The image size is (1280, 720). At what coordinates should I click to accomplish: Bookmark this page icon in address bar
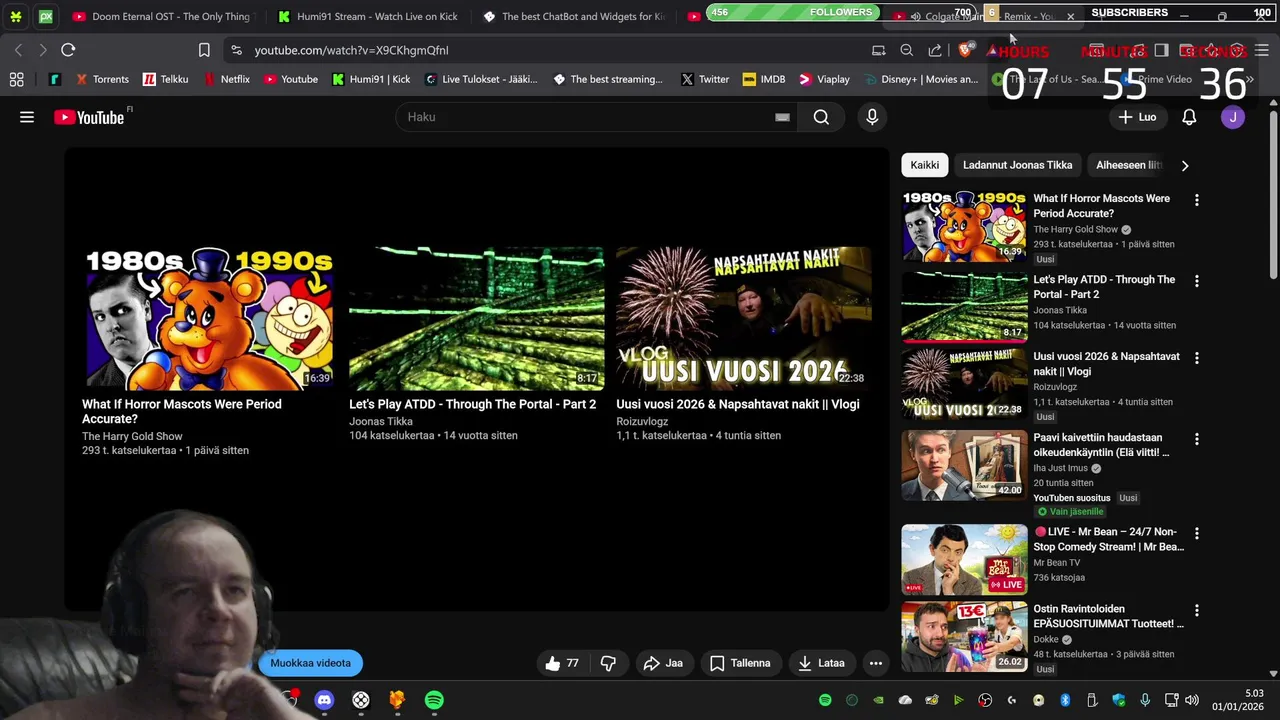(x=204, y=50)
